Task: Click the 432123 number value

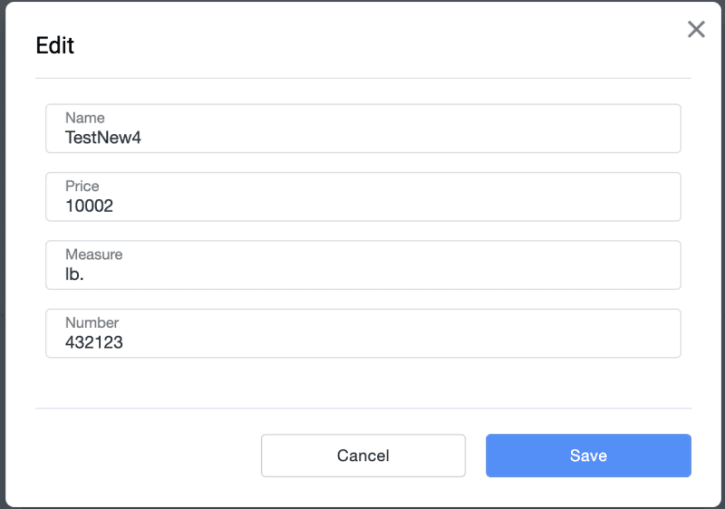Action: coord(94,342)
